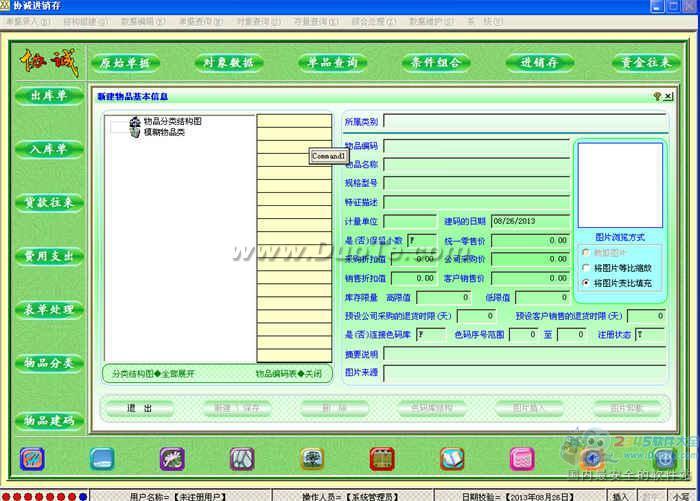Viewport: 700px width, 501px height.
Task: Expand 分类结构图 全部展开 link
Action: (153, 374)
